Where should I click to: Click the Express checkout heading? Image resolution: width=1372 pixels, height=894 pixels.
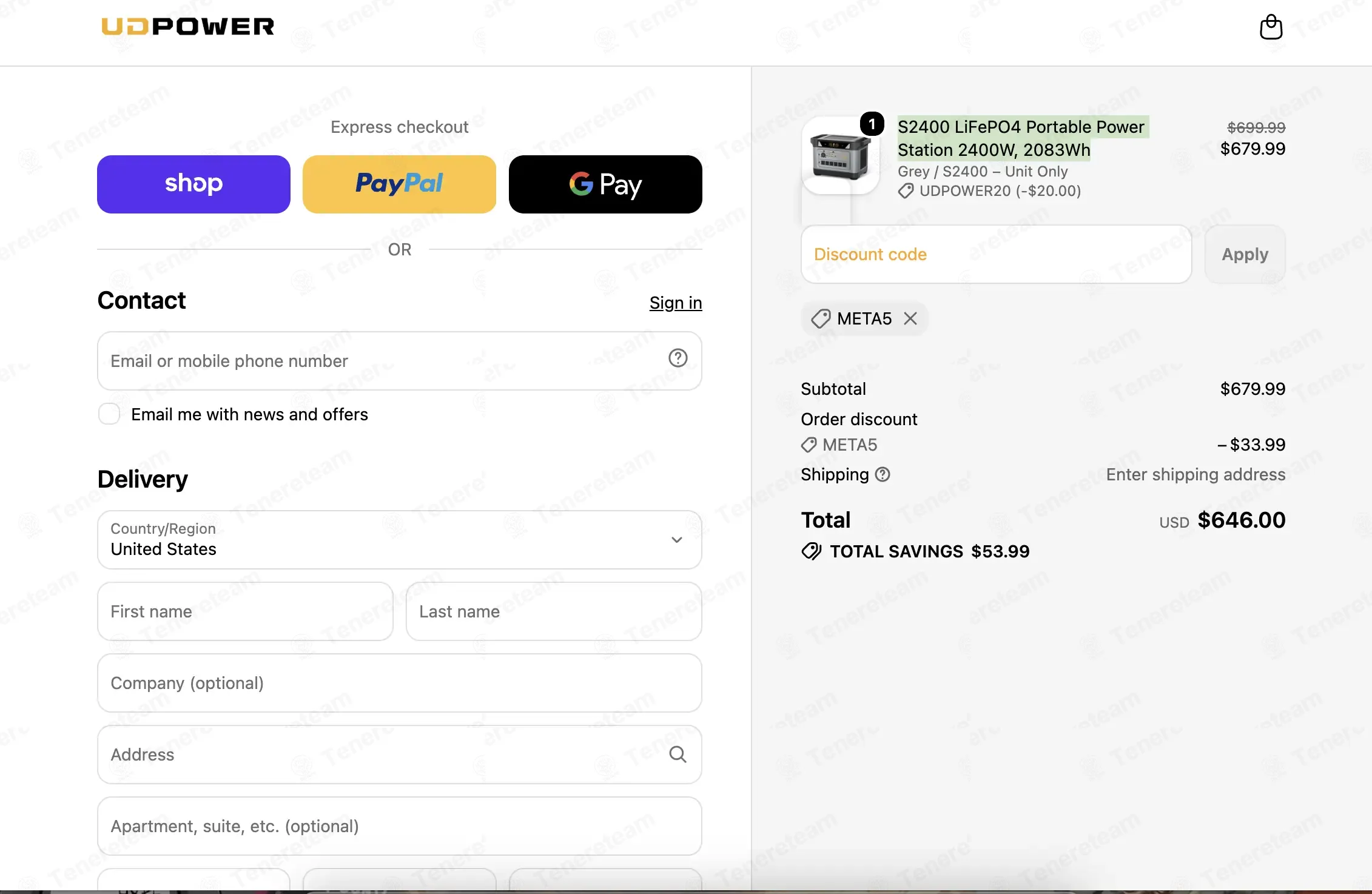(x=399, y=127)
